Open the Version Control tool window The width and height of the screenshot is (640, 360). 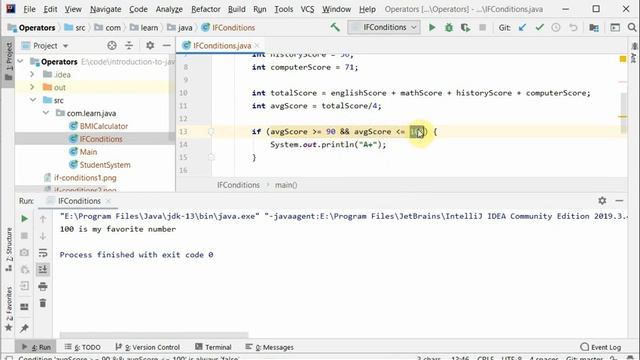point(148,347)
